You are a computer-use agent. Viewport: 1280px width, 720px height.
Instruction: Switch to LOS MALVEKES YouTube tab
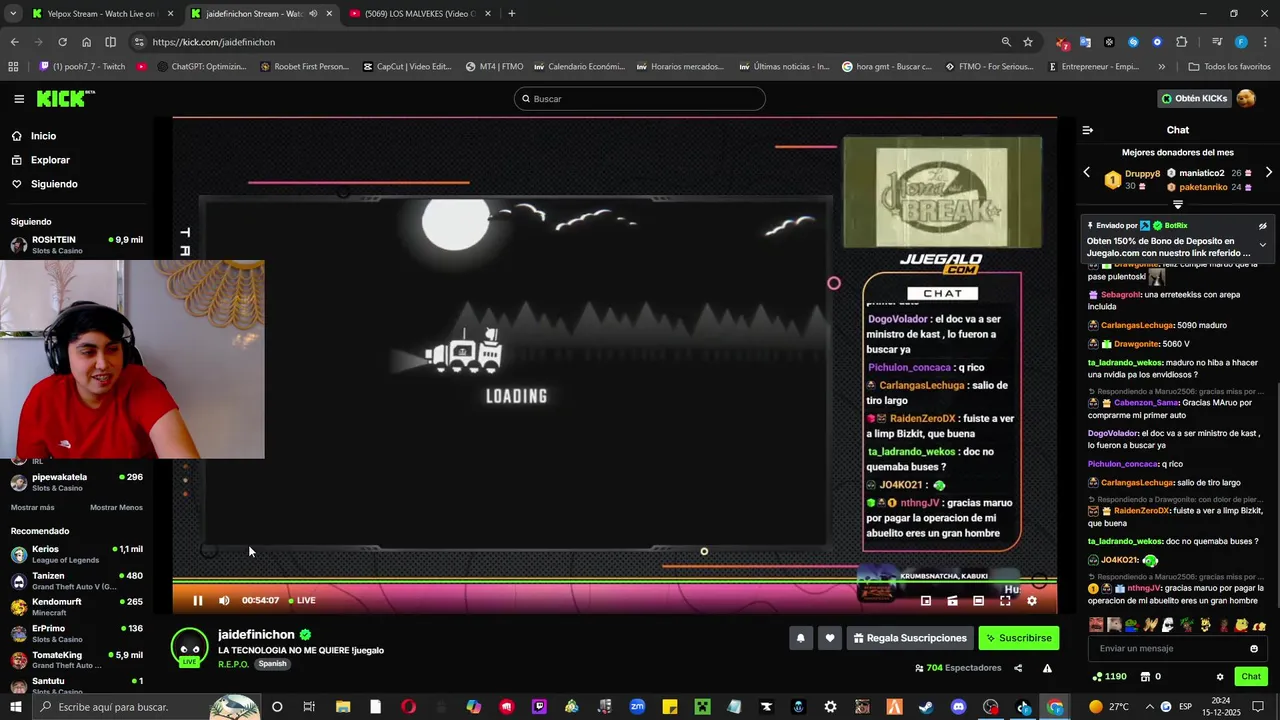click(420, 14)
